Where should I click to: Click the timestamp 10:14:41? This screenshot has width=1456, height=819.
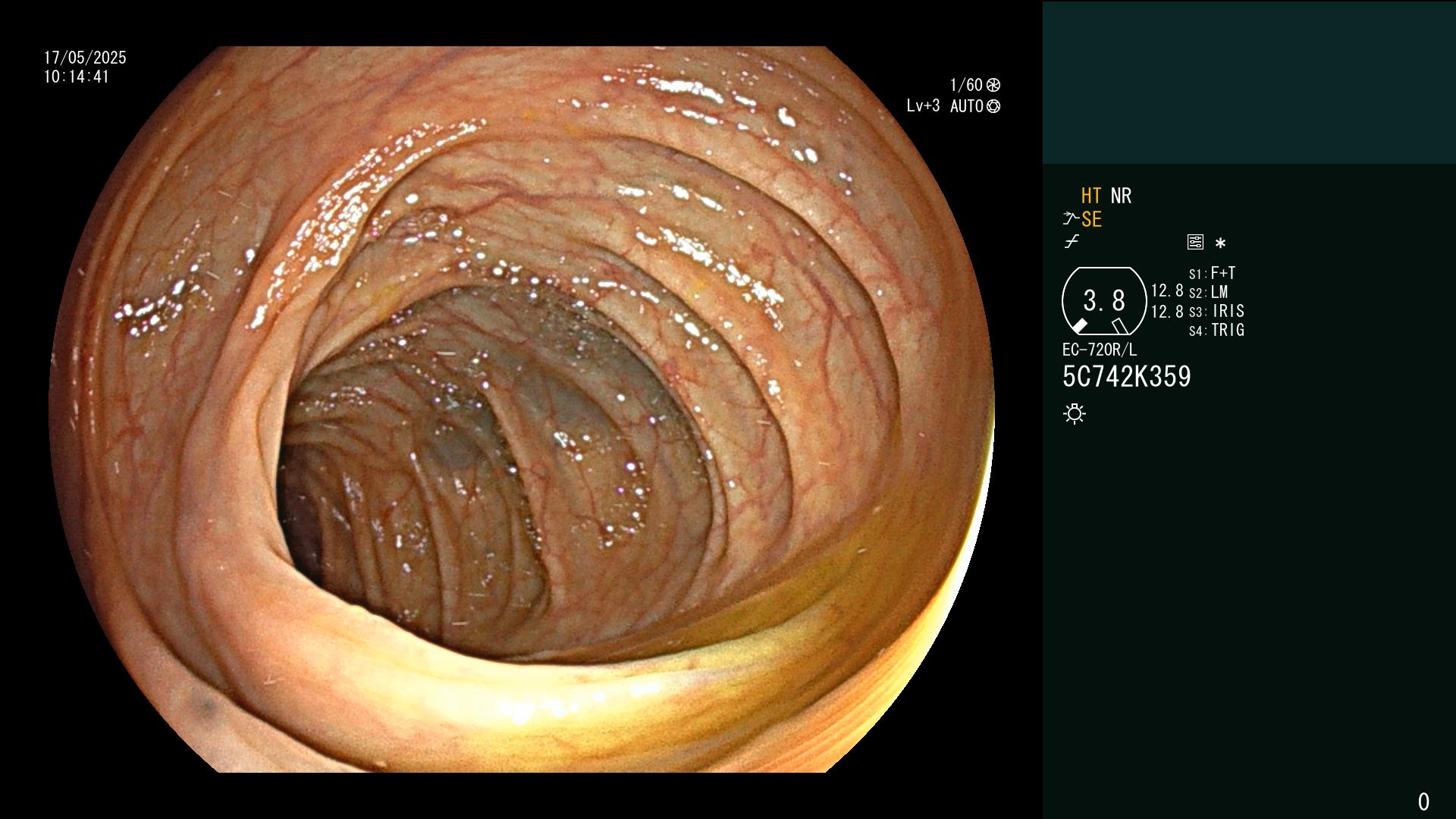[77, 77]
